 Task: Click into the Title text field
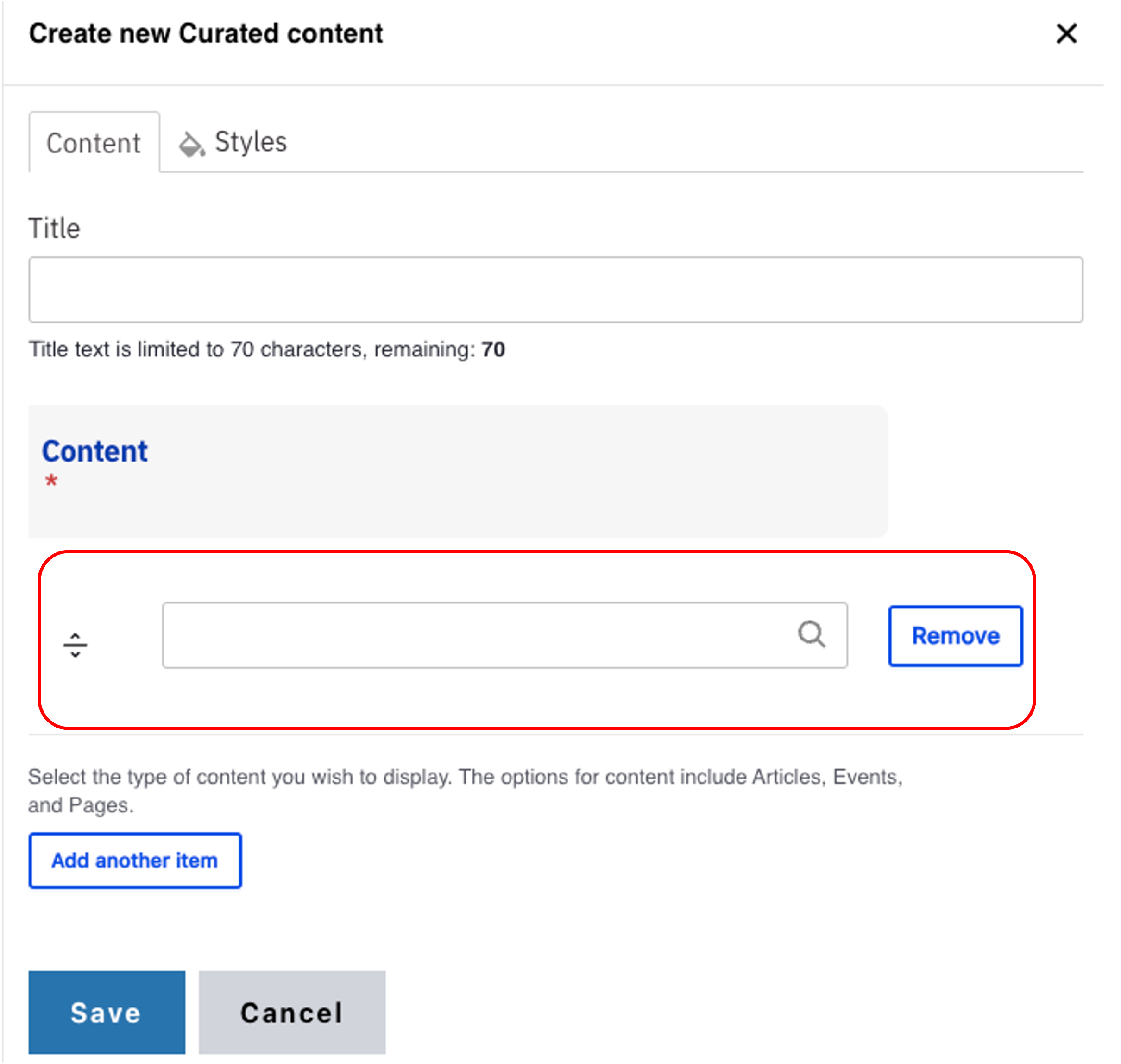(555, 290)
